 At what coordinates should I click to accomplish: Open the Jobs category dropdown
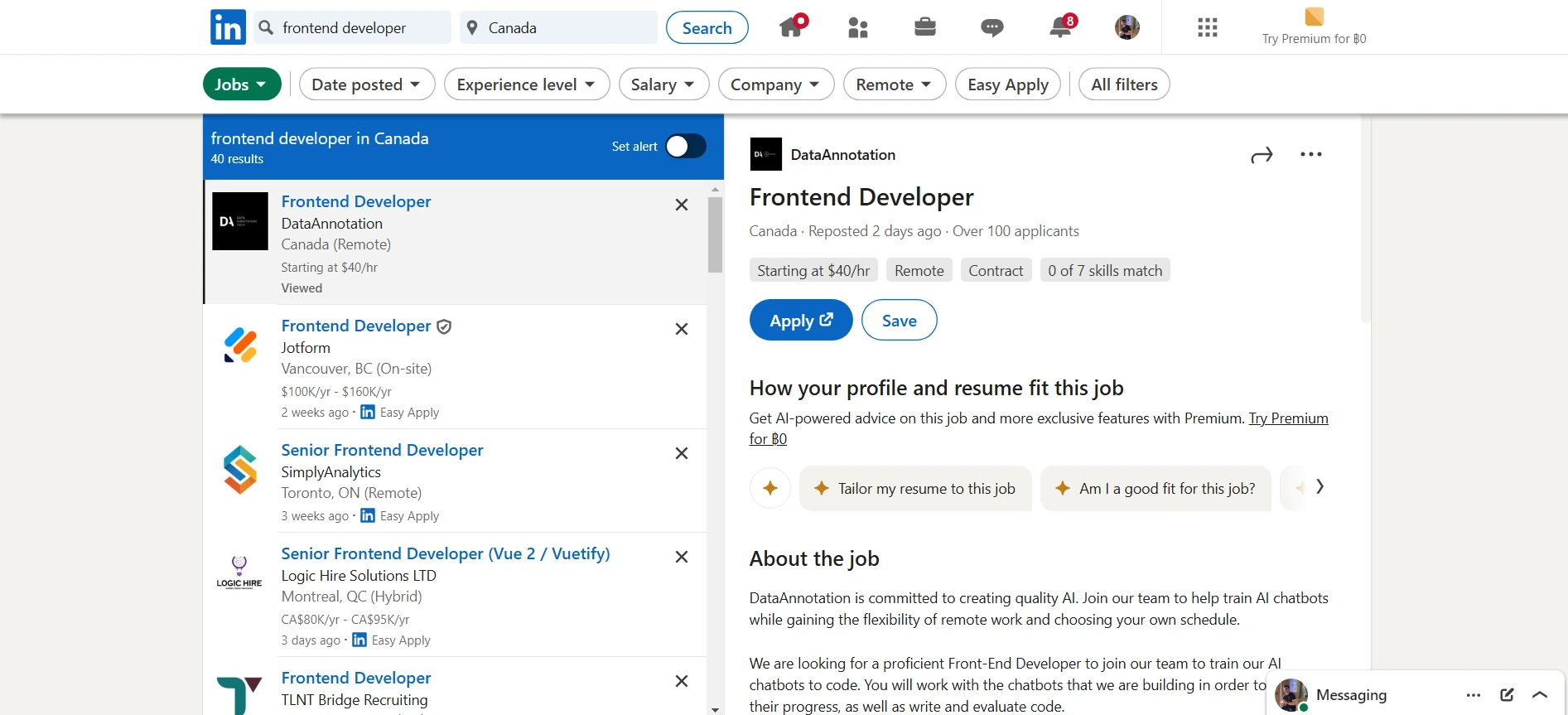[242, 85]
